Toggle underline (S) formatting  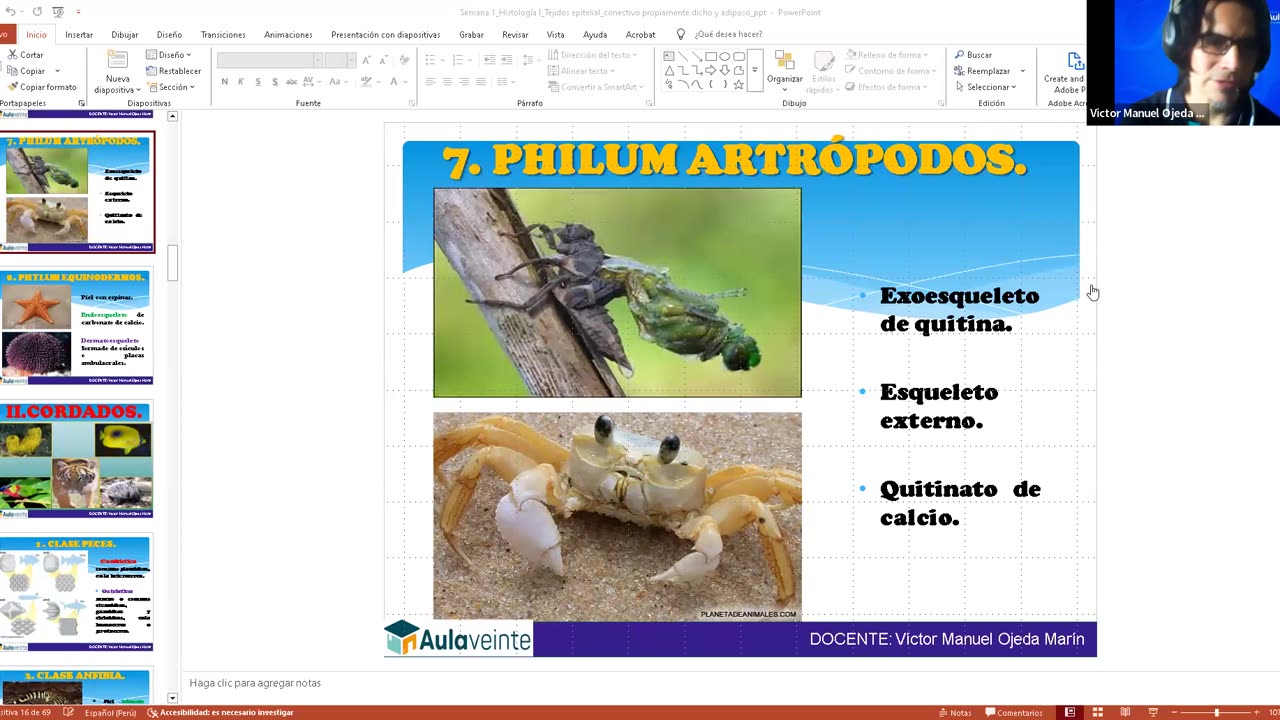pyautogui.click(x=258, y=82)
